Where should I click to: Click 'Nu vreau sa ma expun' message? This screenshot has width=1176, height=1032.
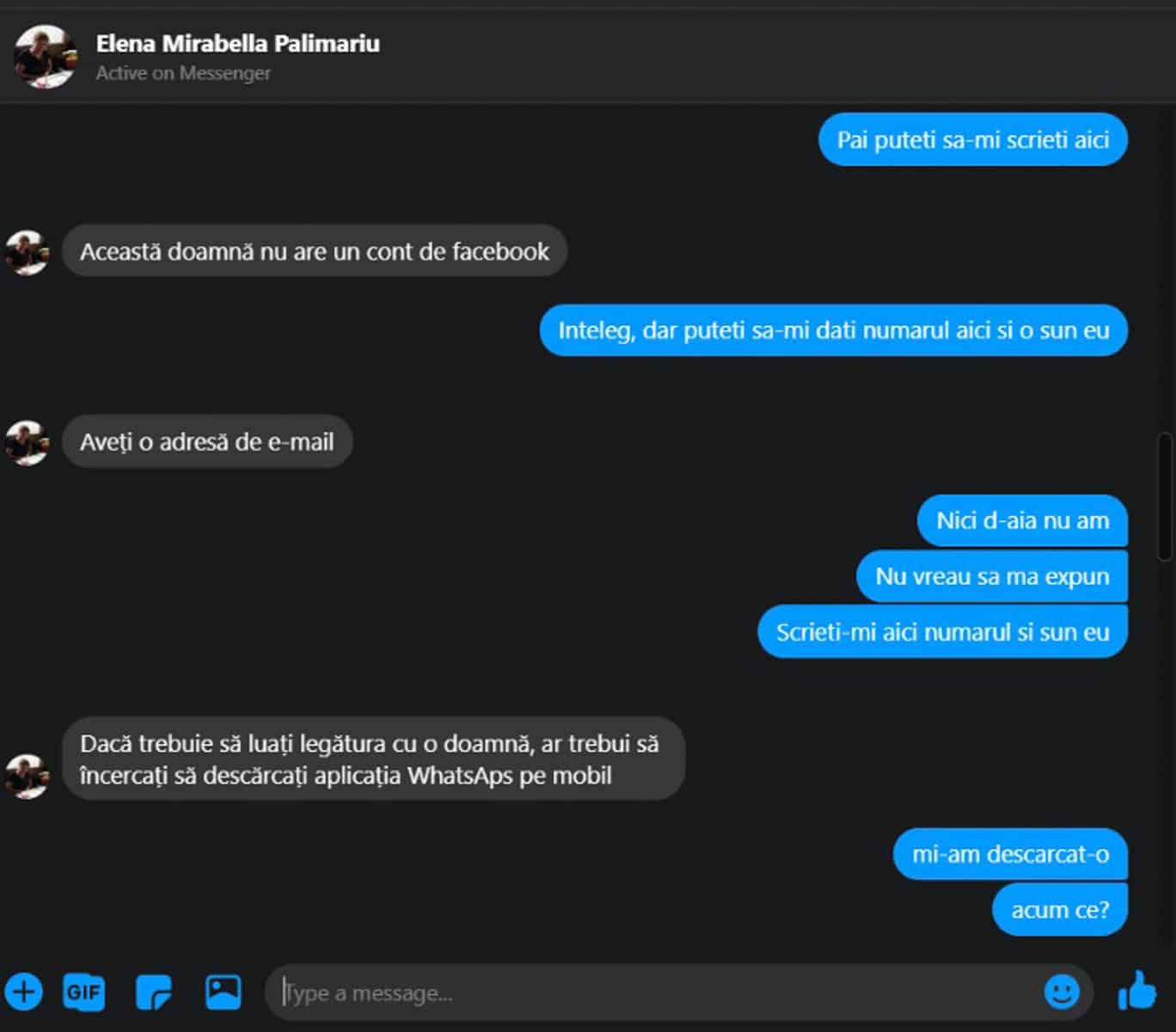(992, 576)
